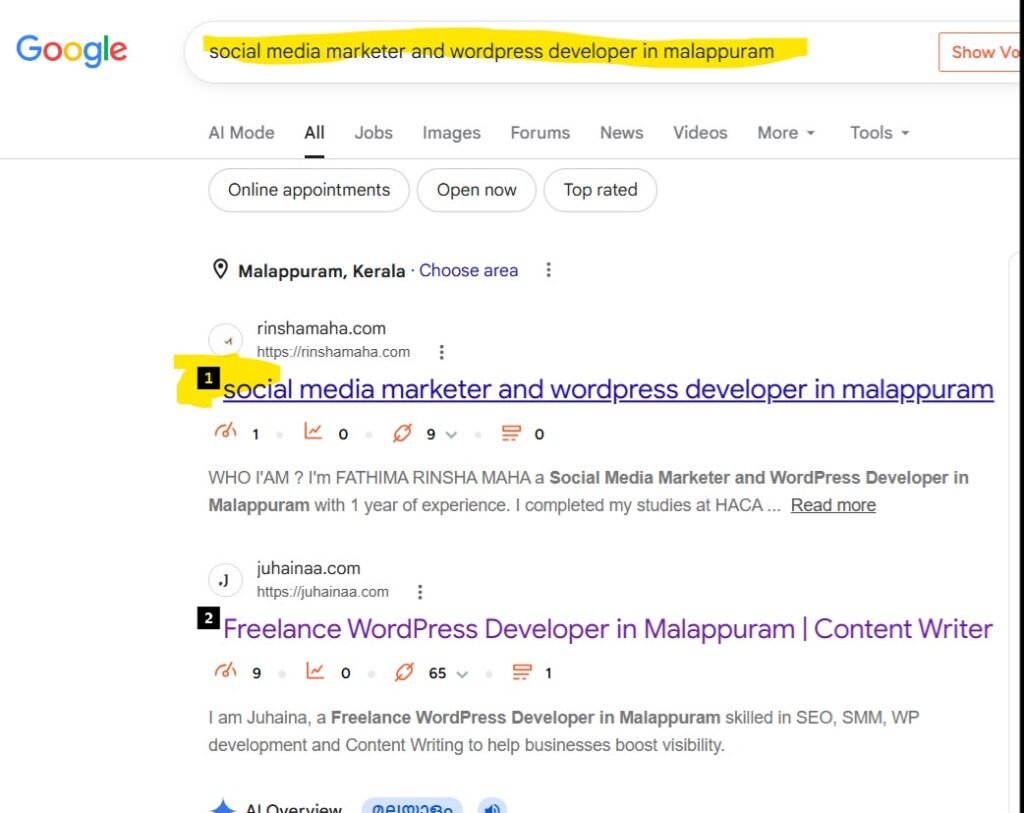Click the Choose area link
The width and height of the screenshot is (1024, 813).
pos(468,270)
